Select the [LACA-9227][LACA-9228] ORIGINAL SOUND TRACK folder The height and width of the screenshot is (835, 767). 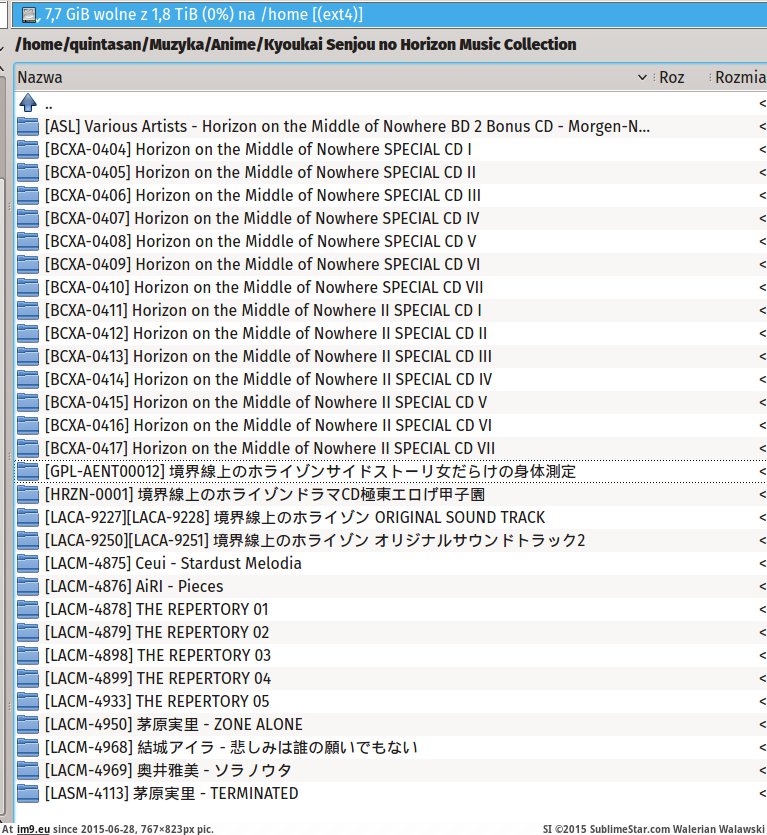click(295, 517)
